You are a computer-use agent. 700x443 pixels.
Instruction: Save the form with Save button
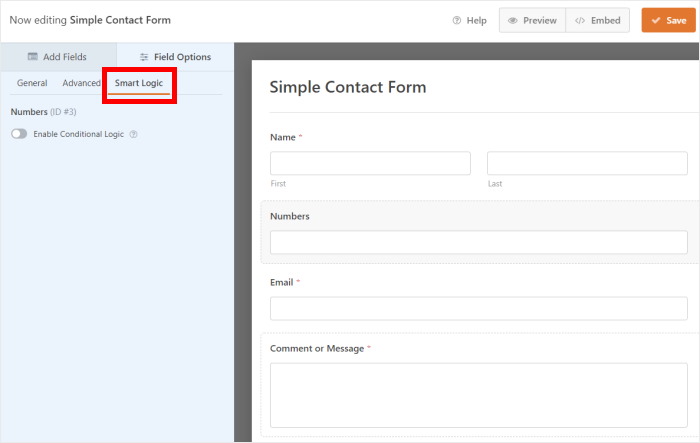(668, 20)
